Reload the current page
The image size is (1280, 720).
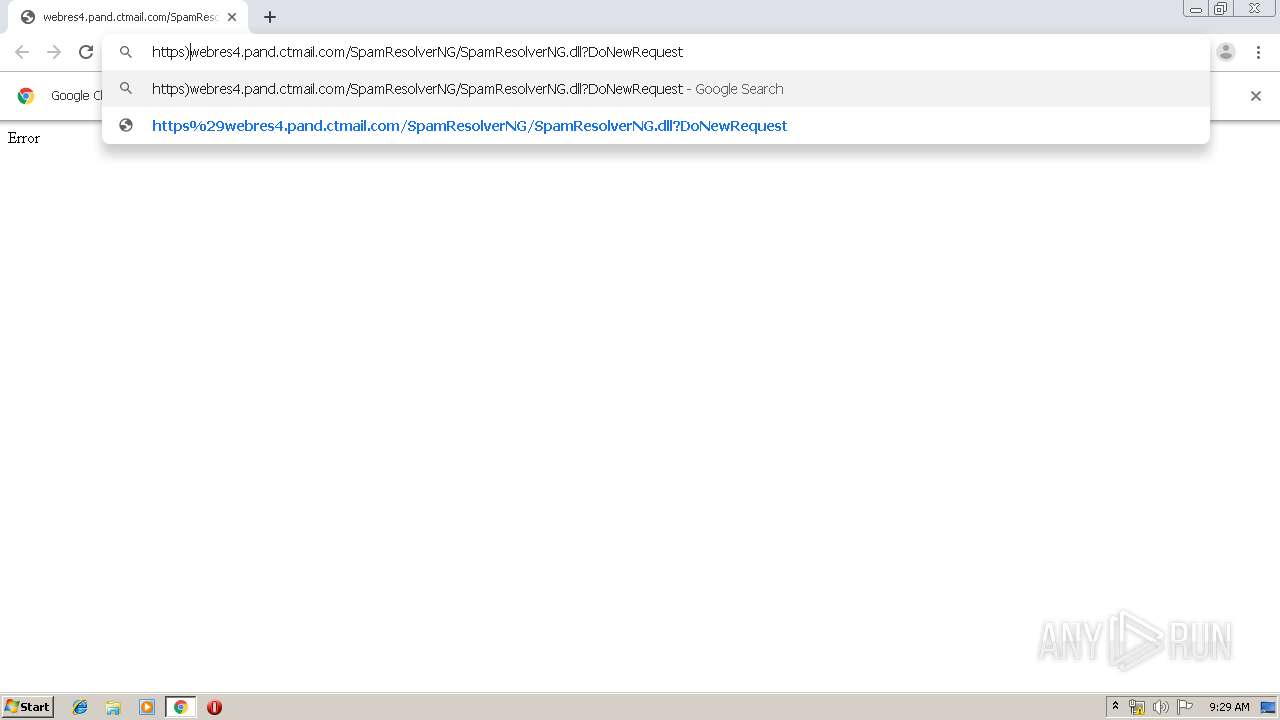coord(86,52)
